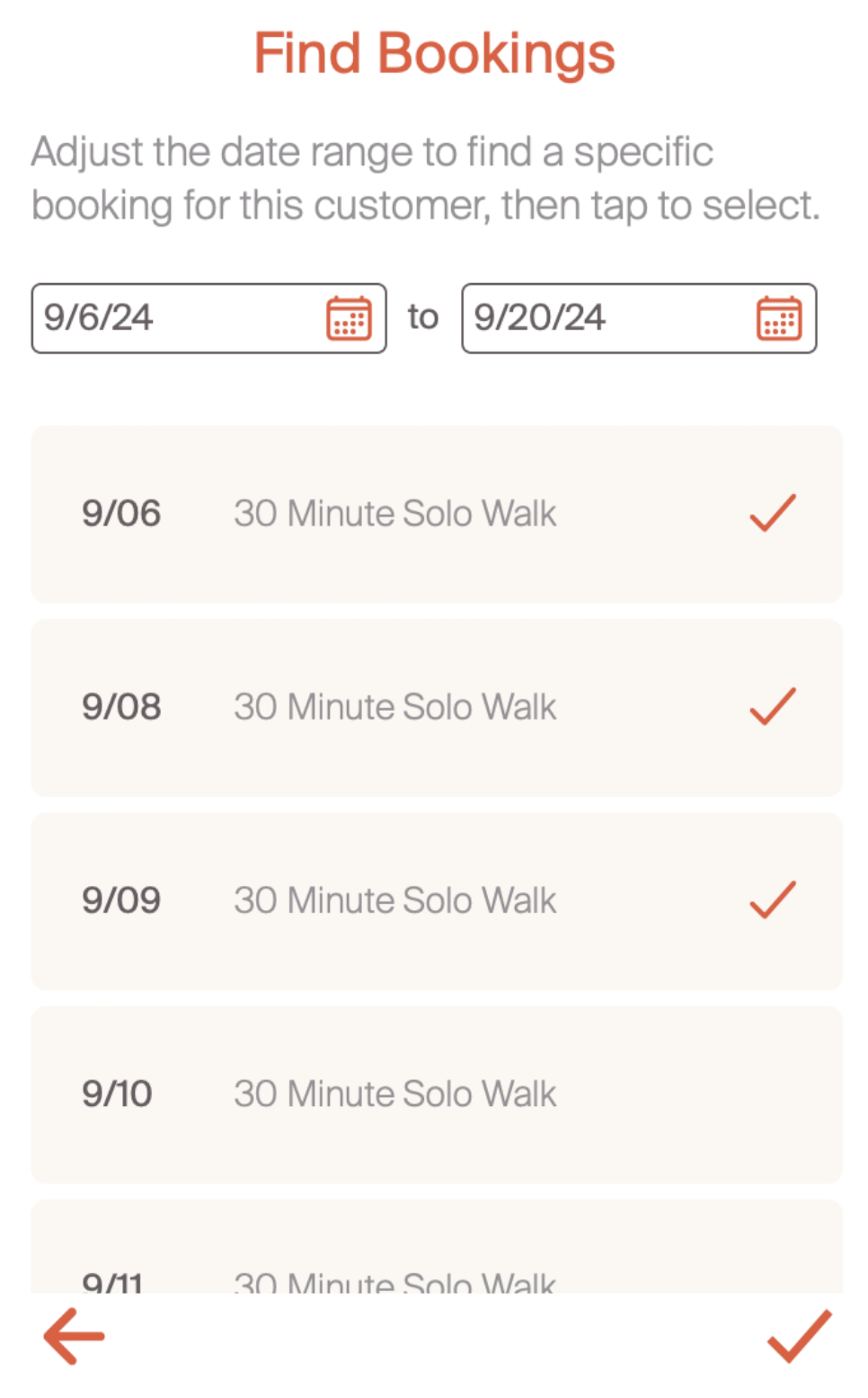Deselect the 9/06 booking checkmark
The width and height of the screenshot is (868, 1398).
click(773, 513)
